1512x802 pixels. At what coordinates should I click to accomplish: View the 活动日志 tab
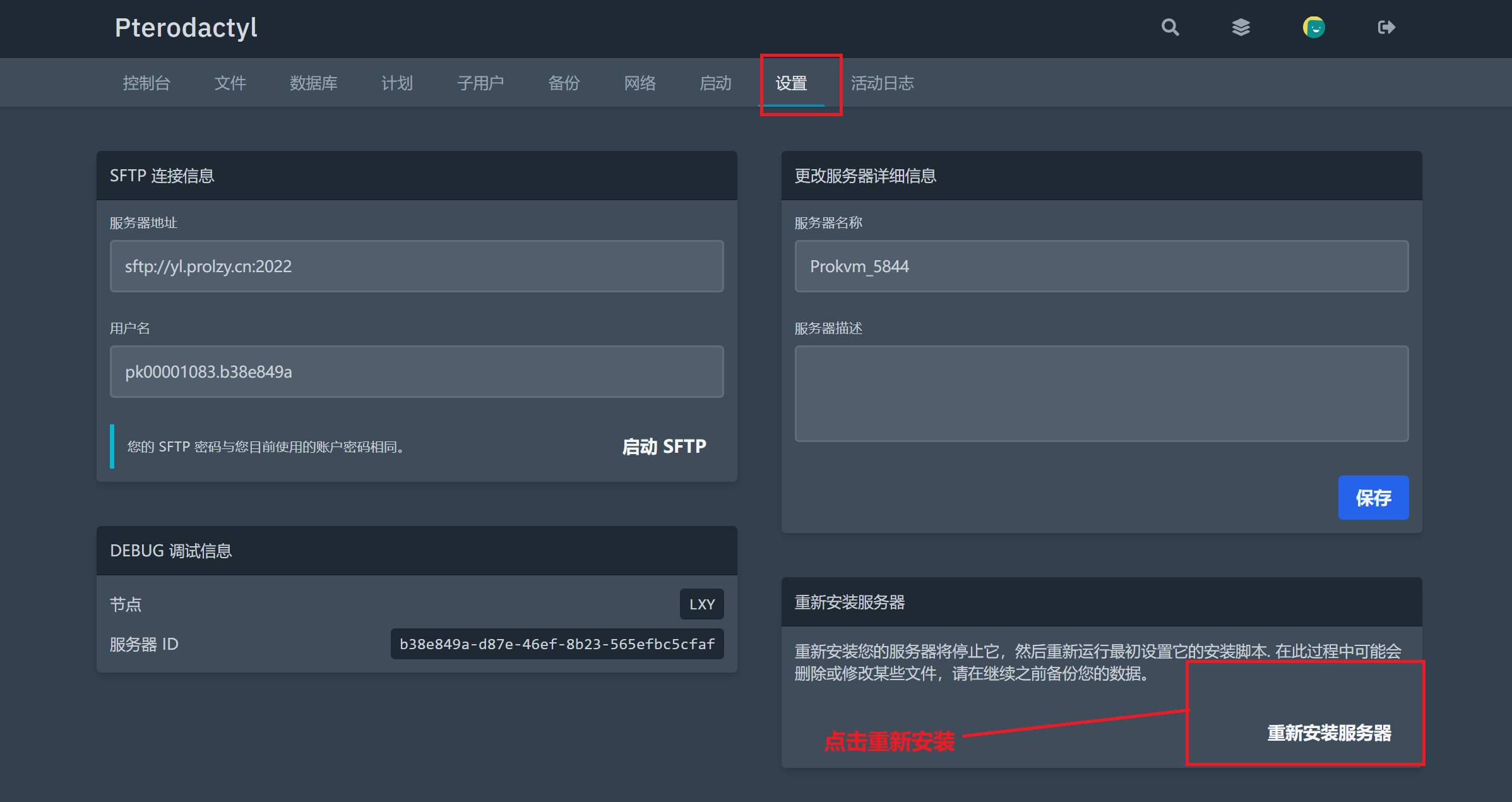(x=882, y=83)
